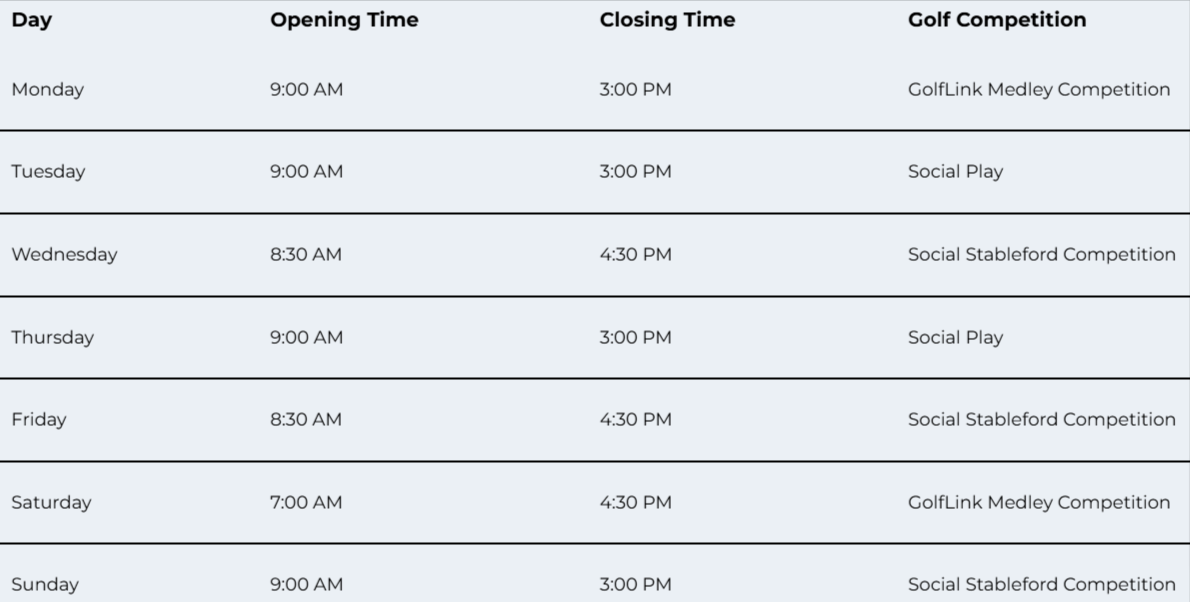The image size is (1190, 602).
Task: Select Tuesday's Social Play entry
Action: coord(955,172)
